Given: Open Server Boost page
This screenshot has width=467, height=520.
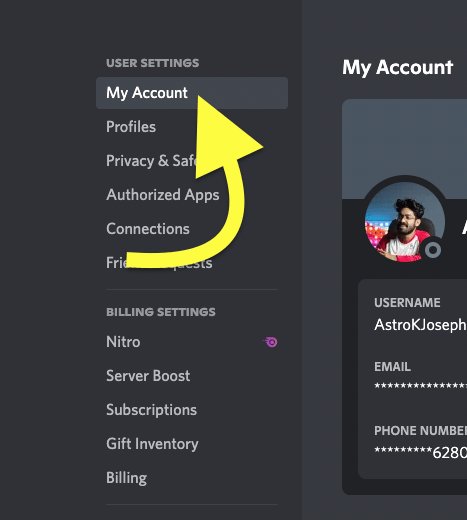Looking at the screenshot, I should (148, 376).
